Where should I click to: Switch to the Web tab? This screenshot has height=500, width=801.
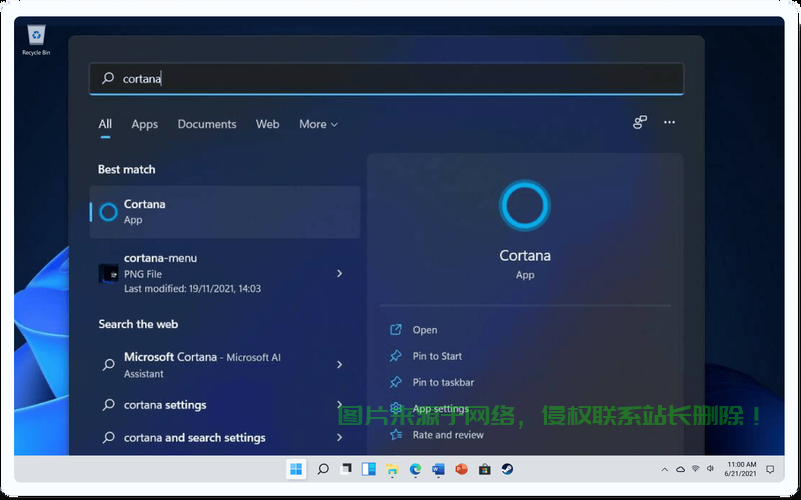pyautogui.click(x=267, y=124)
